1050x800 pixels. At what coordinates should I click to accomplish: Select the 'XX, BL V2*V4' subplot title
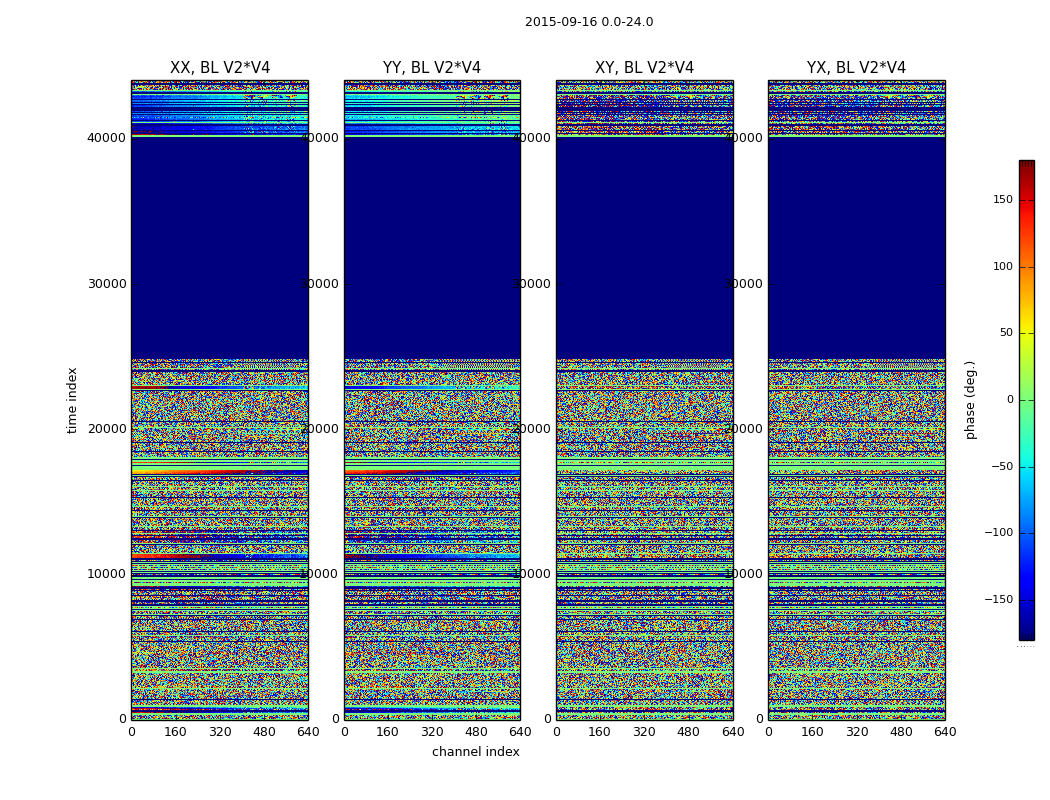[220, 68]
